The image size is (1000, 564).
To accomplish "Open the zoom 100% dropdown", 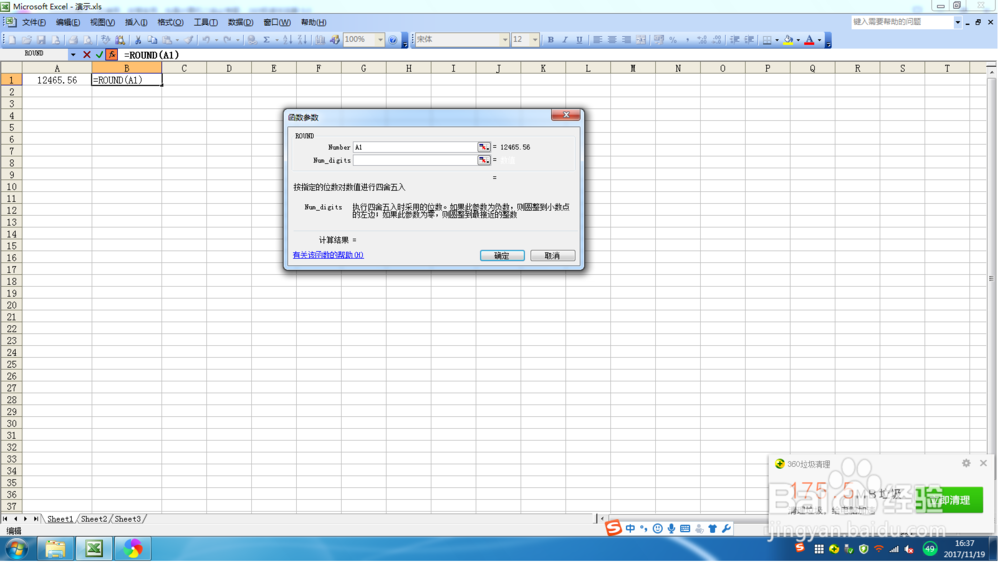I will pyautogui.click(x=381, y=40).
